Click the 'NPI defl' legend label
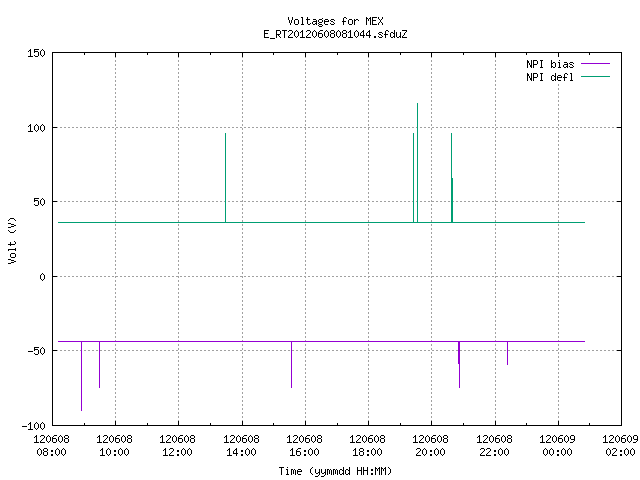640x480 pixels. tap(550, 77)
